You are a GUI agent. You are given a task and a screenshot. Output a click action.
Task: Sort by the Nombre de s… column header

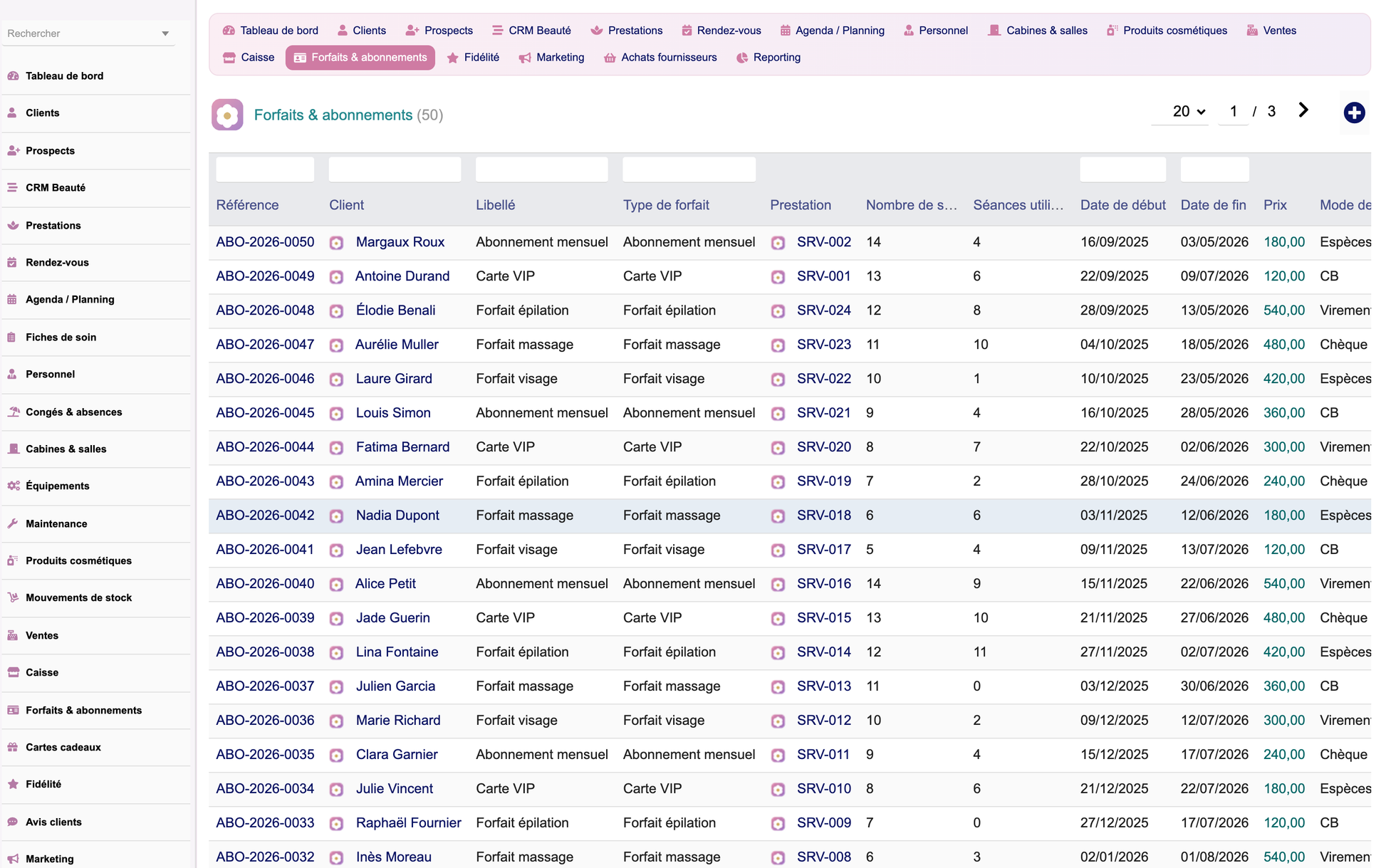pos(911,205)
